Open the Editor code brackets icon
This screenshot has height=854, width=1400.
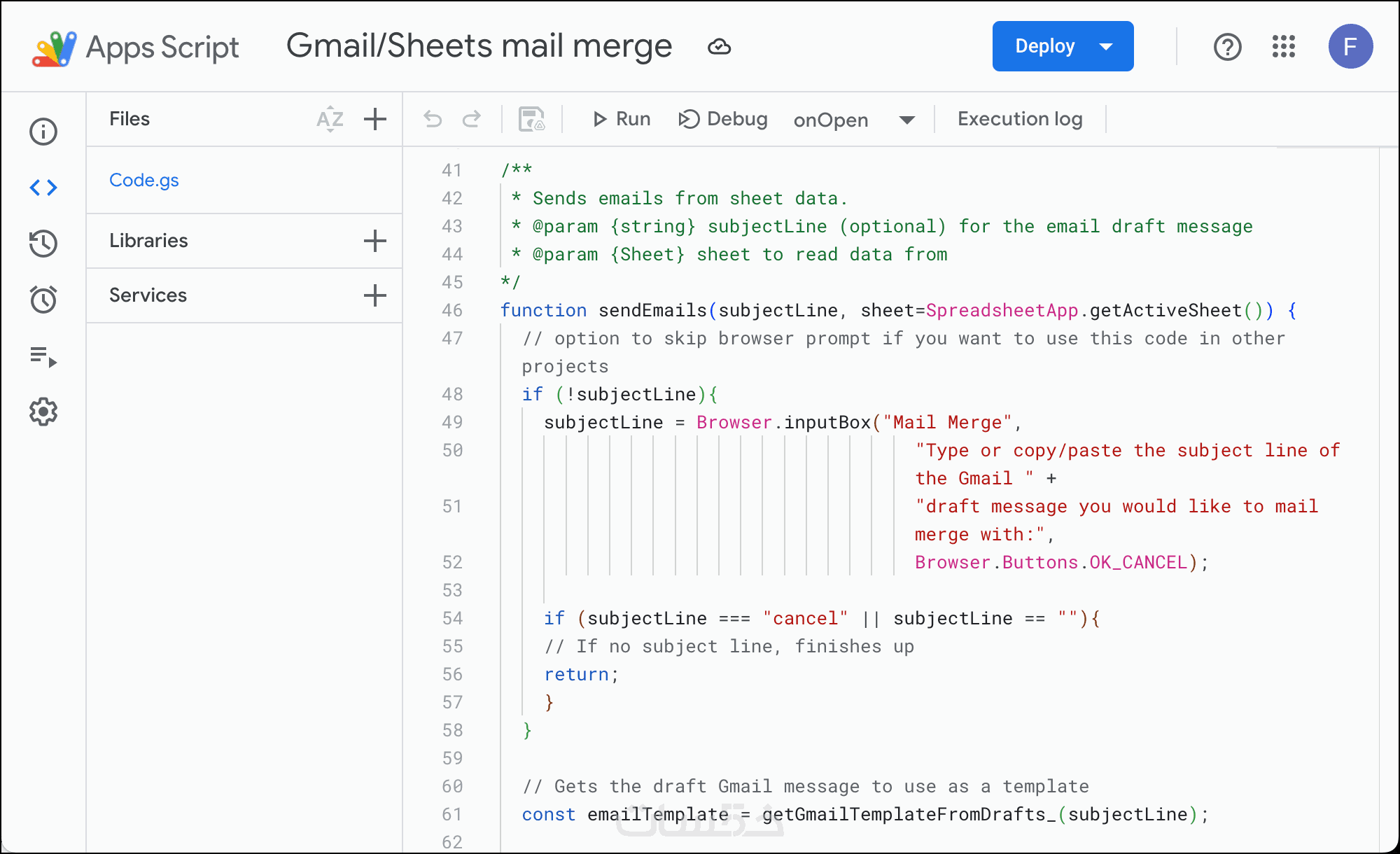pos(43,188)
